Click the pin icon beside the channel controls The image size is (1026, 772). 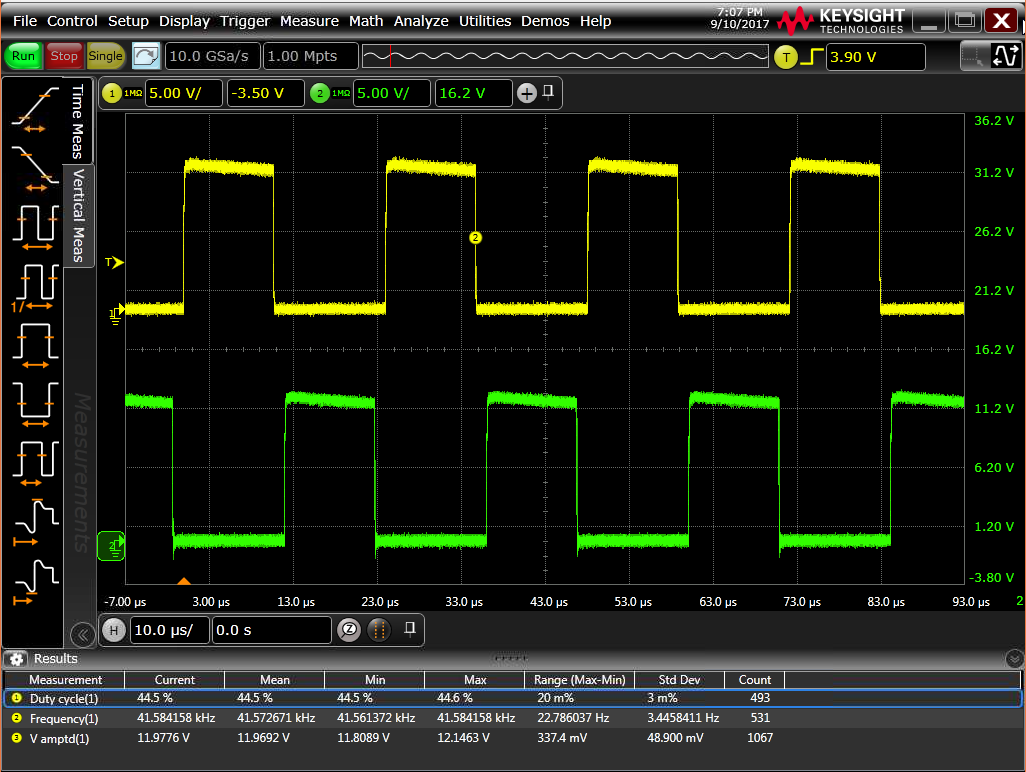point(548,92)
